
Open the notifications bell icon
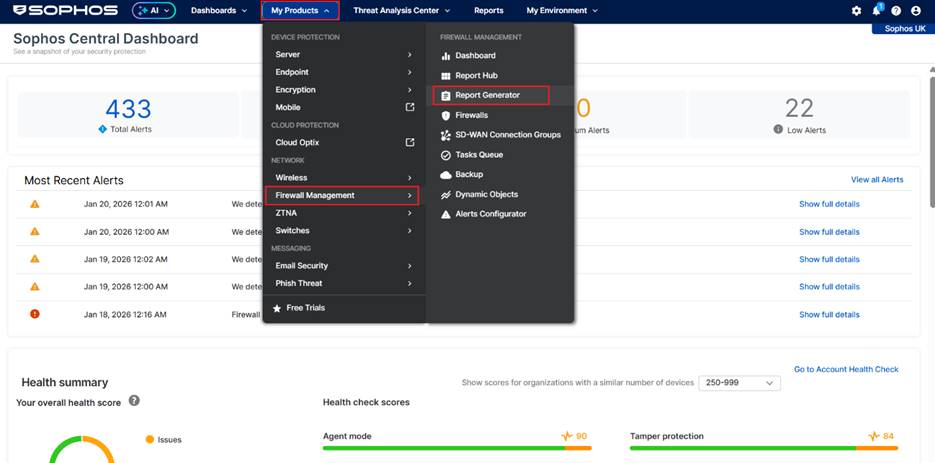click(877, 11)
